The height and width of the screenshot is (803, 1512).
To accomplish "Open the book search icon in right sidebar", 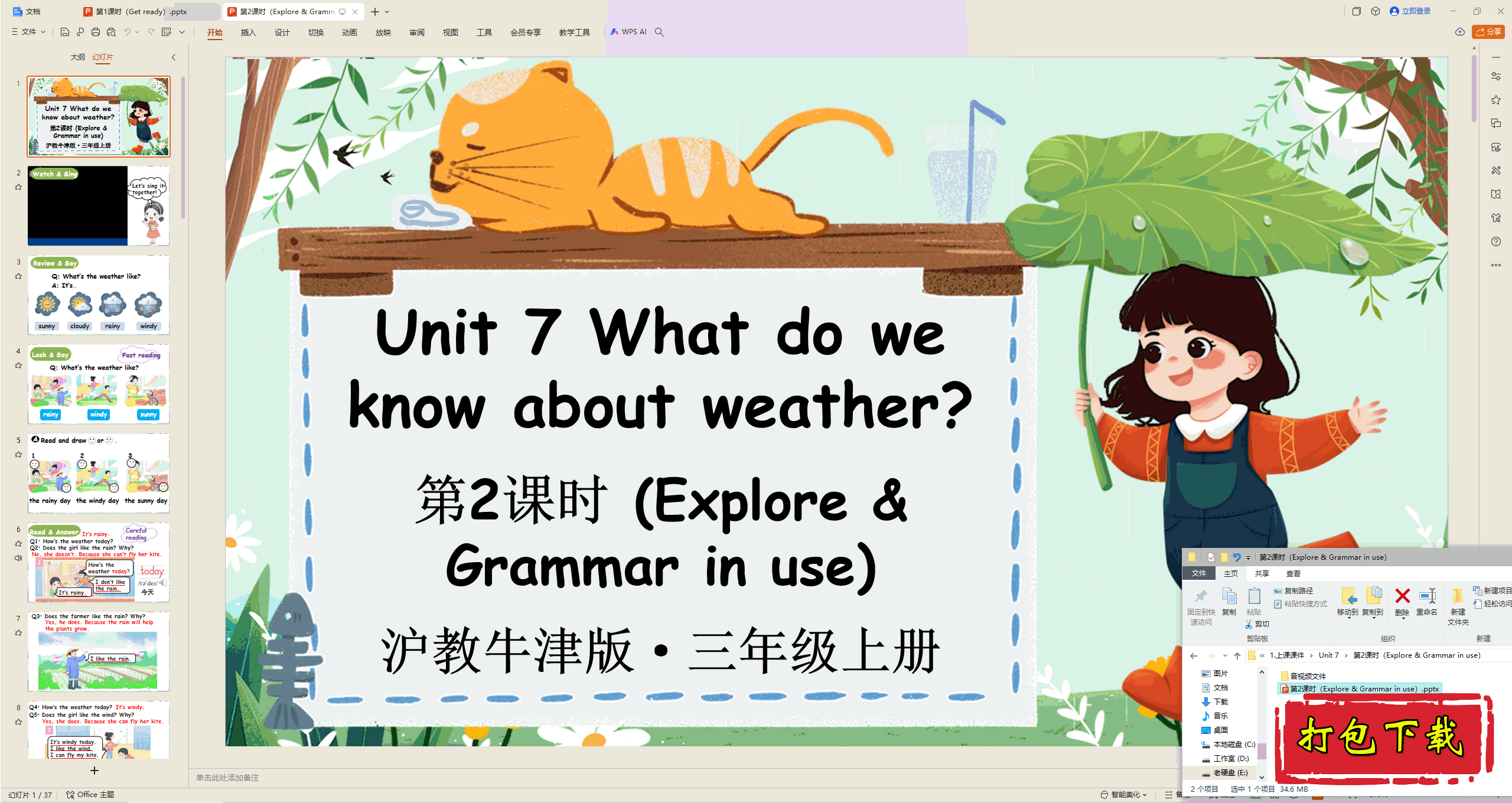I will click(1496, 194).
